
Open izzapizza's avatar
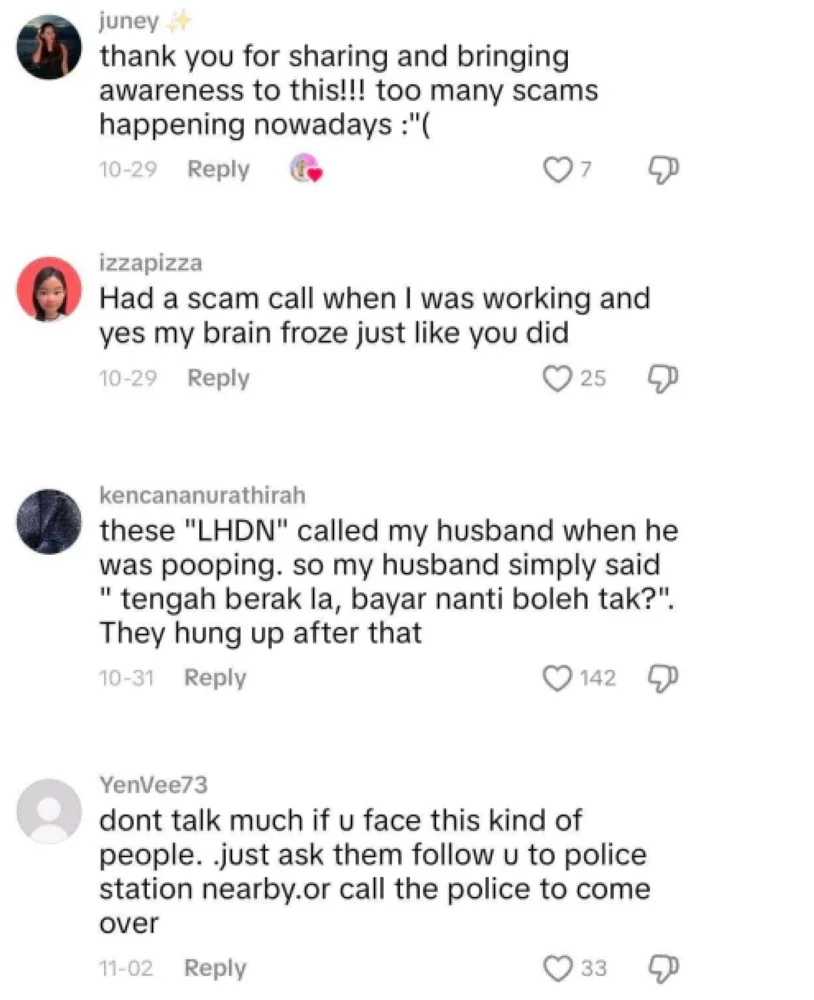tap(49, 289)
